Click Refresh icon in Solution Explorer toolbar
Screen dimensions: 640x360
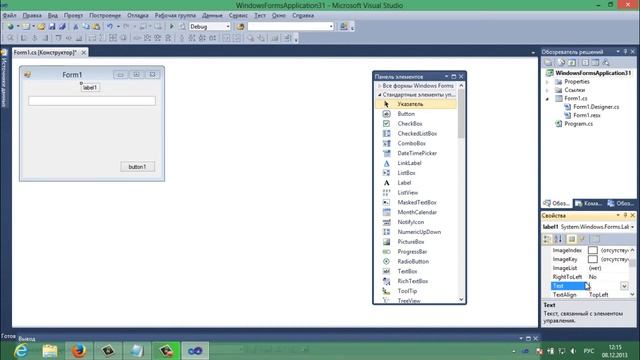(x=572, y=62)
